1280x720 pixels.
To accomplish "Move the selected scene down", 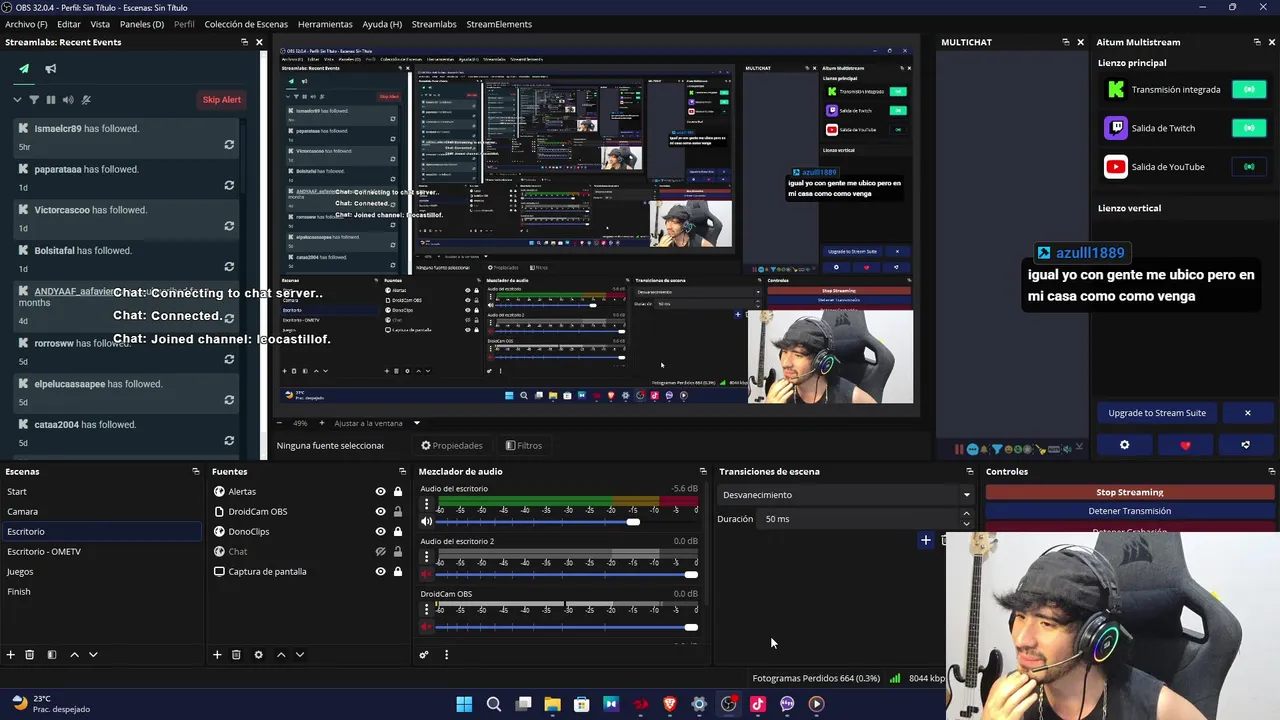I will tap(93, 655).
